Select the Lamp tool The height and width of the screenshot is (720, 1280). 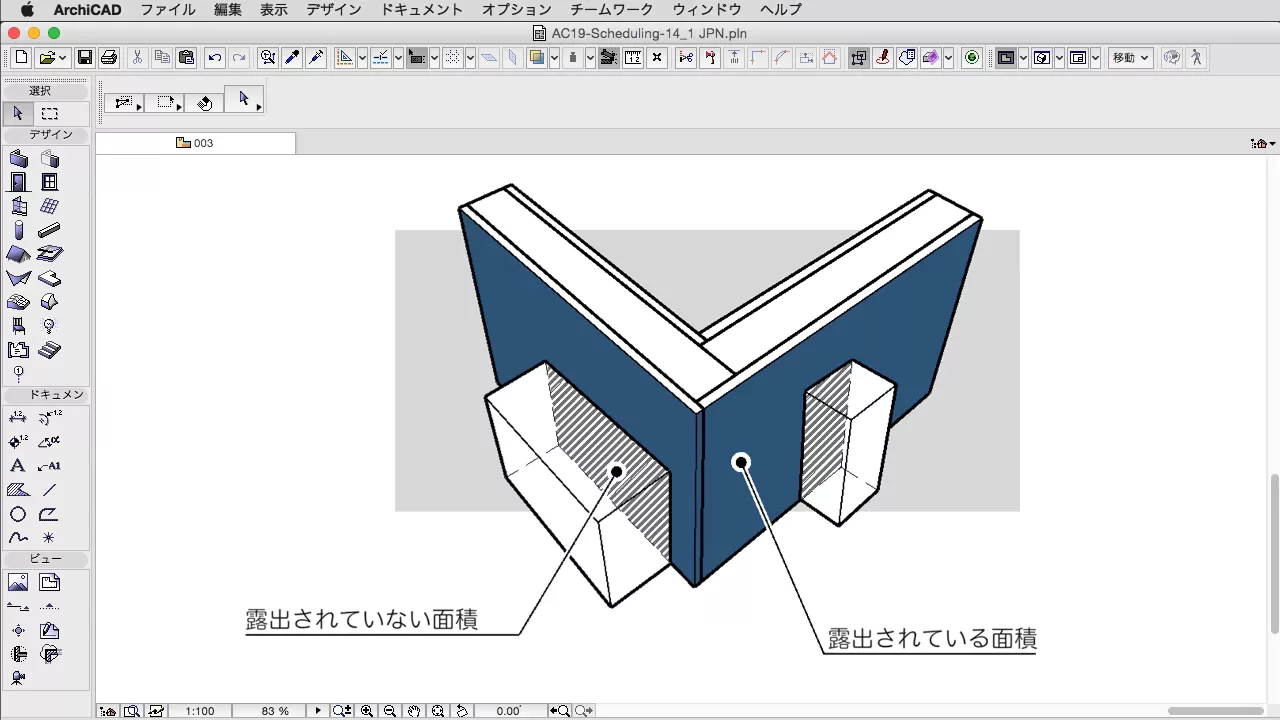tap(49, 326)
